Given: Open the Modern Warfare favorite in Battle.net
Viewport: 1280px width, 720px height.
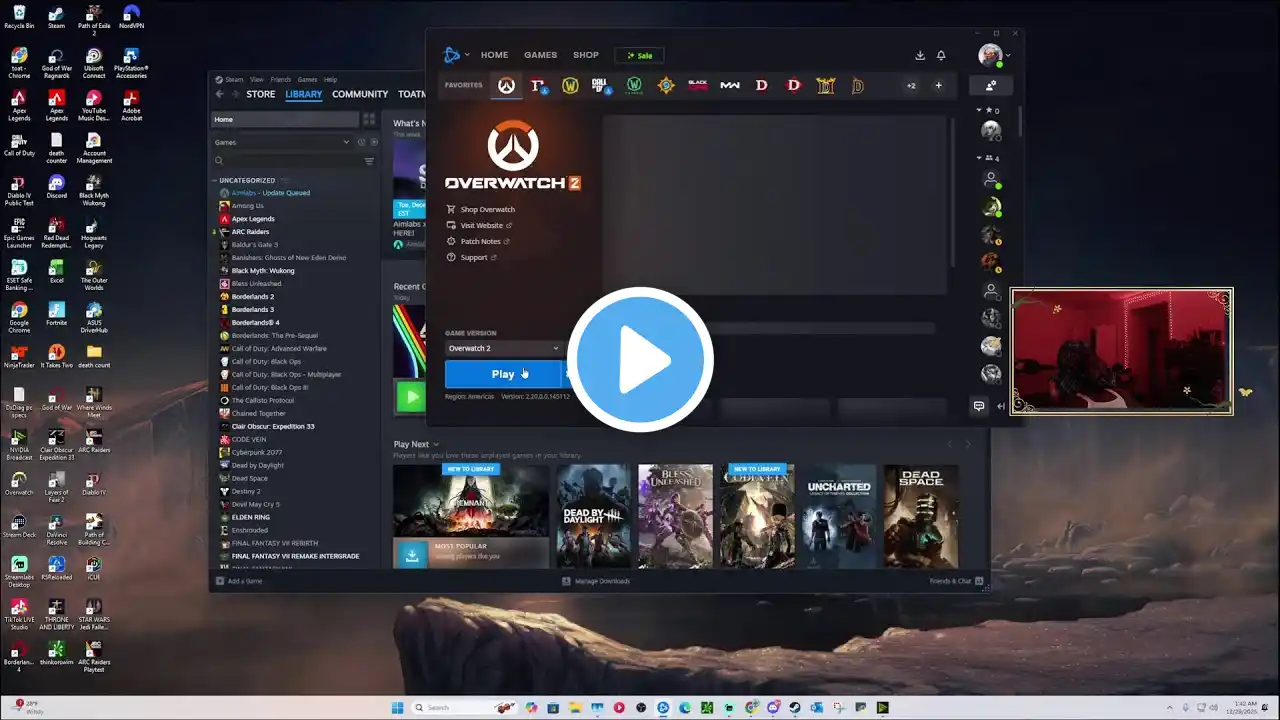Looking at the screenshot, I should pyautogui.click(x=730, y=86).
